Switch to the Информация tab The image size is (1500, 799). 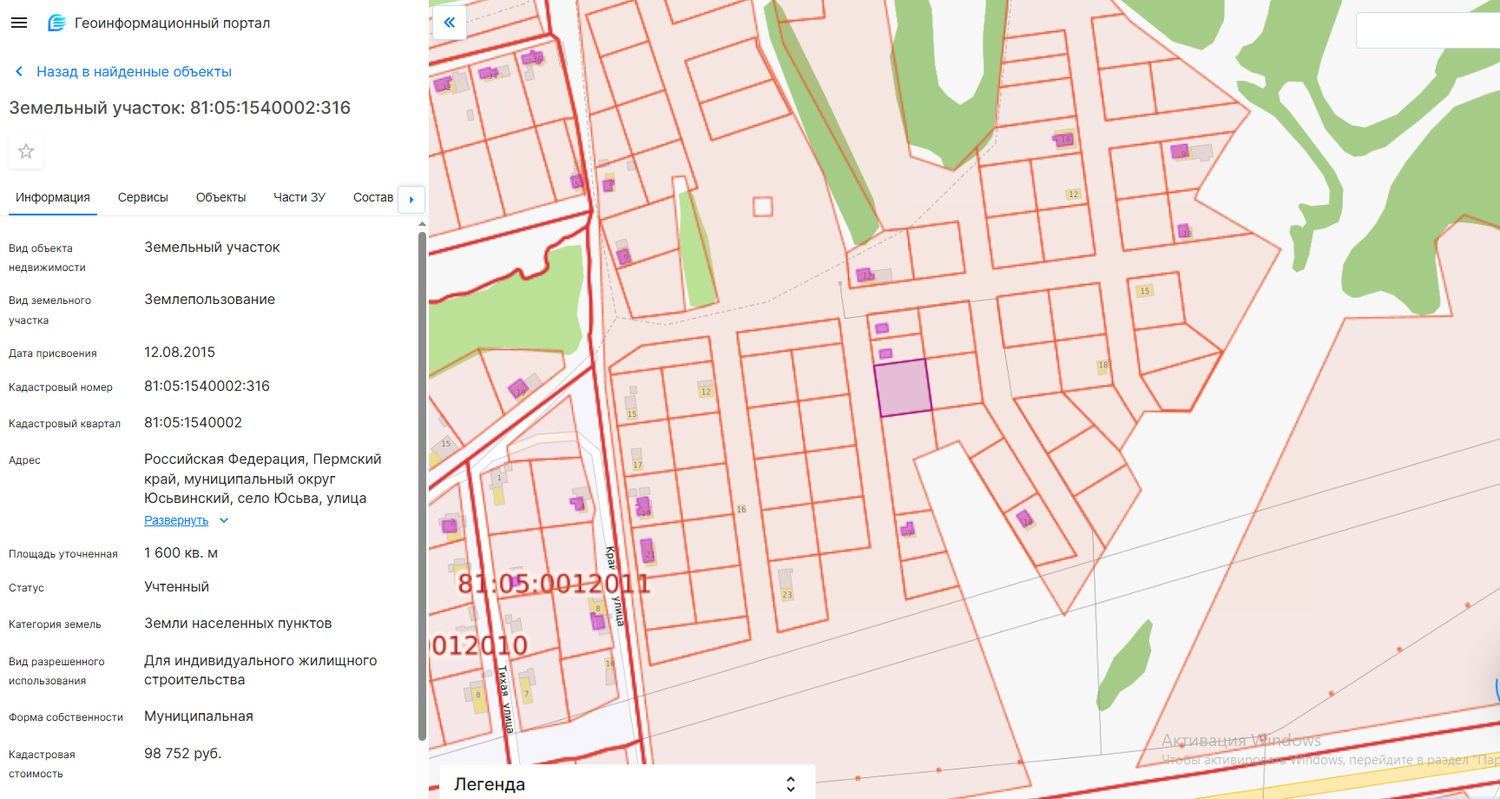[53, 197]
